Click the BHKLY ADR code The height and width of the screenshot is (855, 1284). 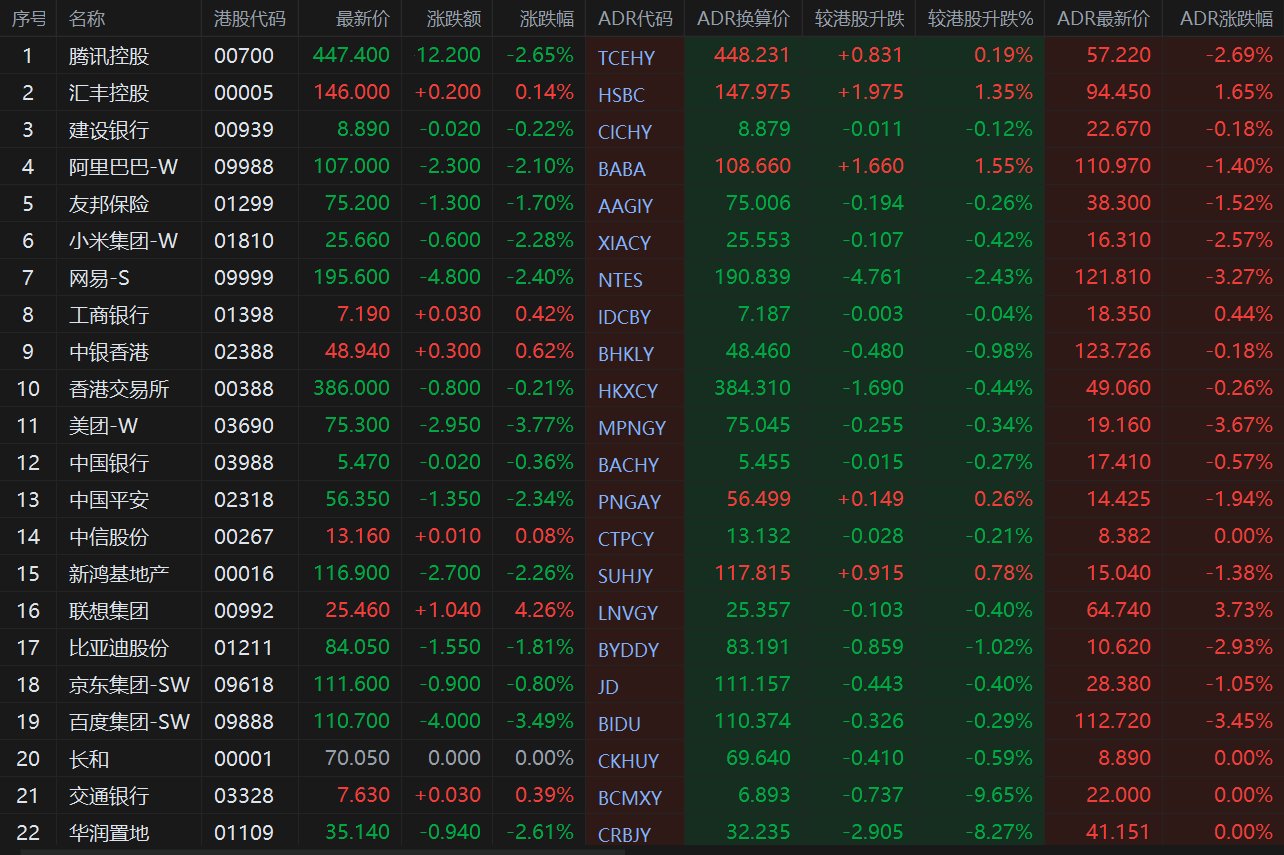[626, 354]
